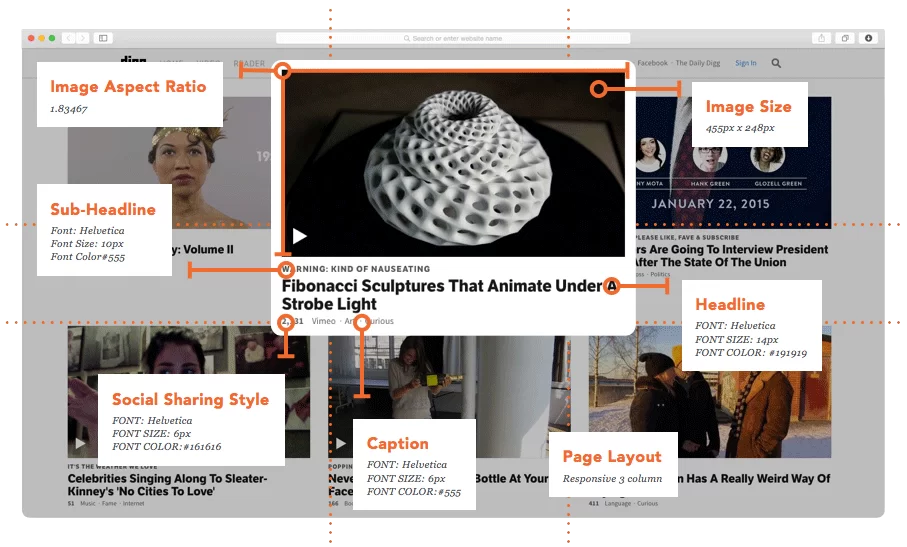This screenshot has width=907, height=547.
Task: Play the Fibonacci sculptures video
Action: click(x=299, y=237)
